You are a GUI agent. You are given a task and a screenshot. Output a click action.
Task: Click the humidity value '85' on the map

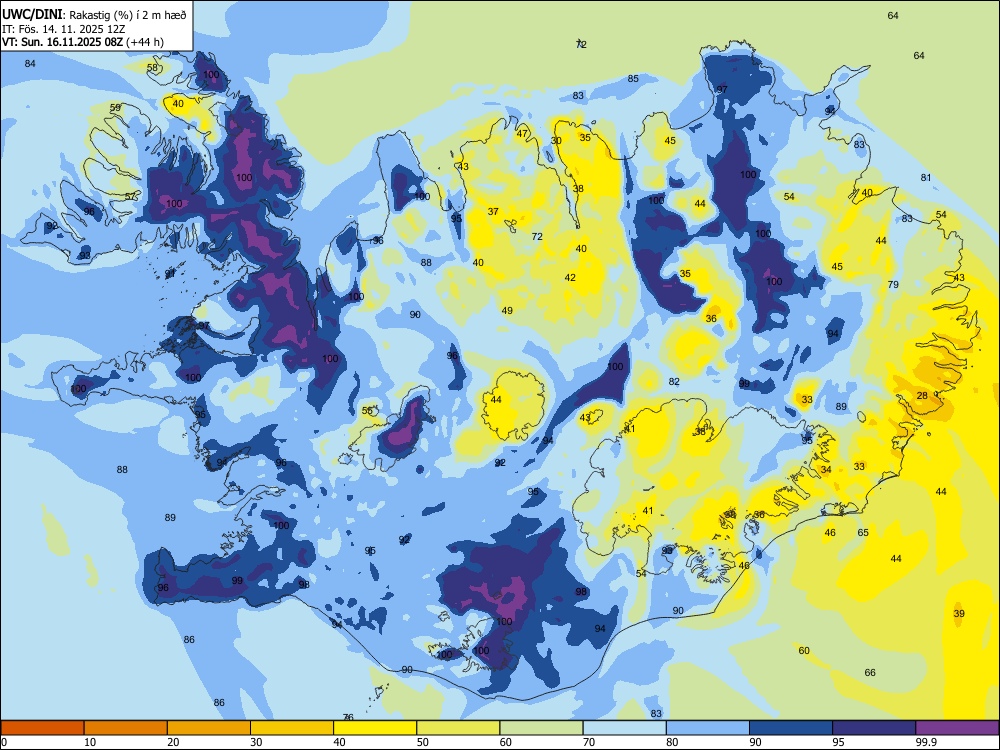[x=633, y=78]
